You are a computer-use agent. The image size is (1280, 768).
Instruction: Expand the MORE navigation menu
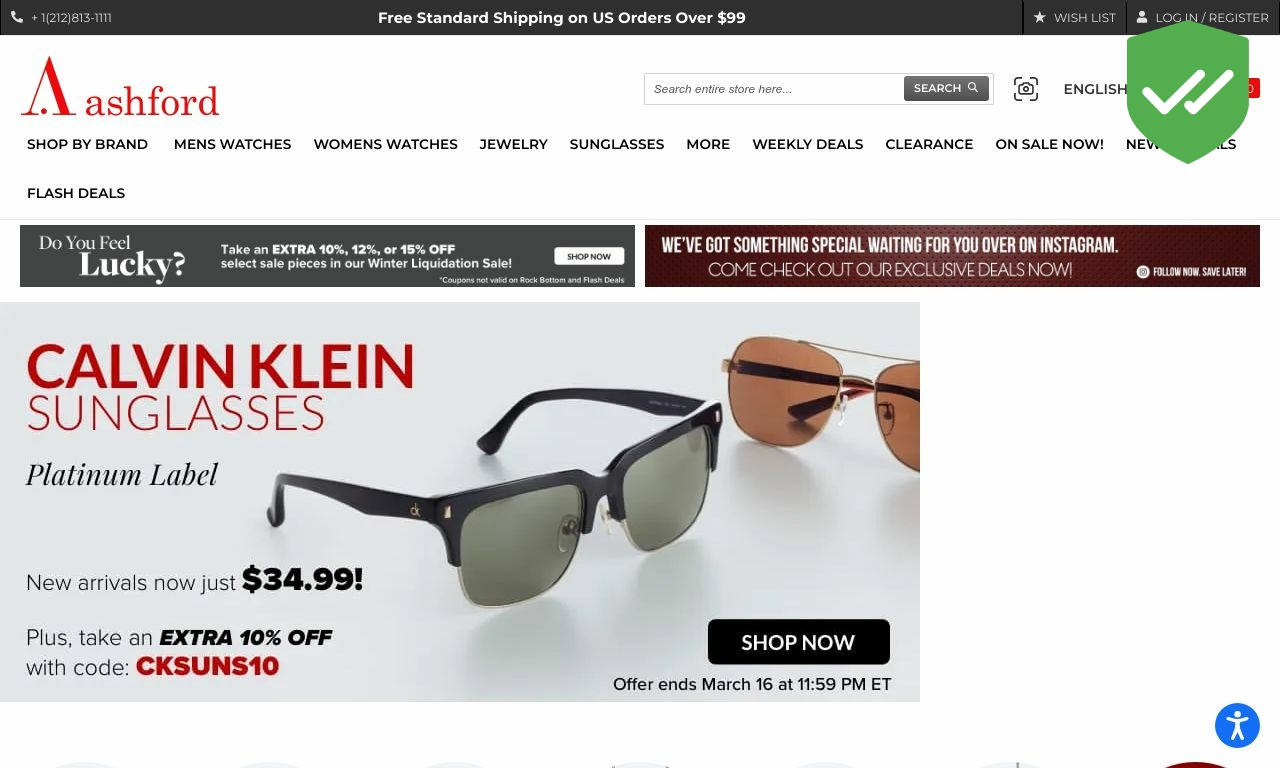[x=708, y=144]
